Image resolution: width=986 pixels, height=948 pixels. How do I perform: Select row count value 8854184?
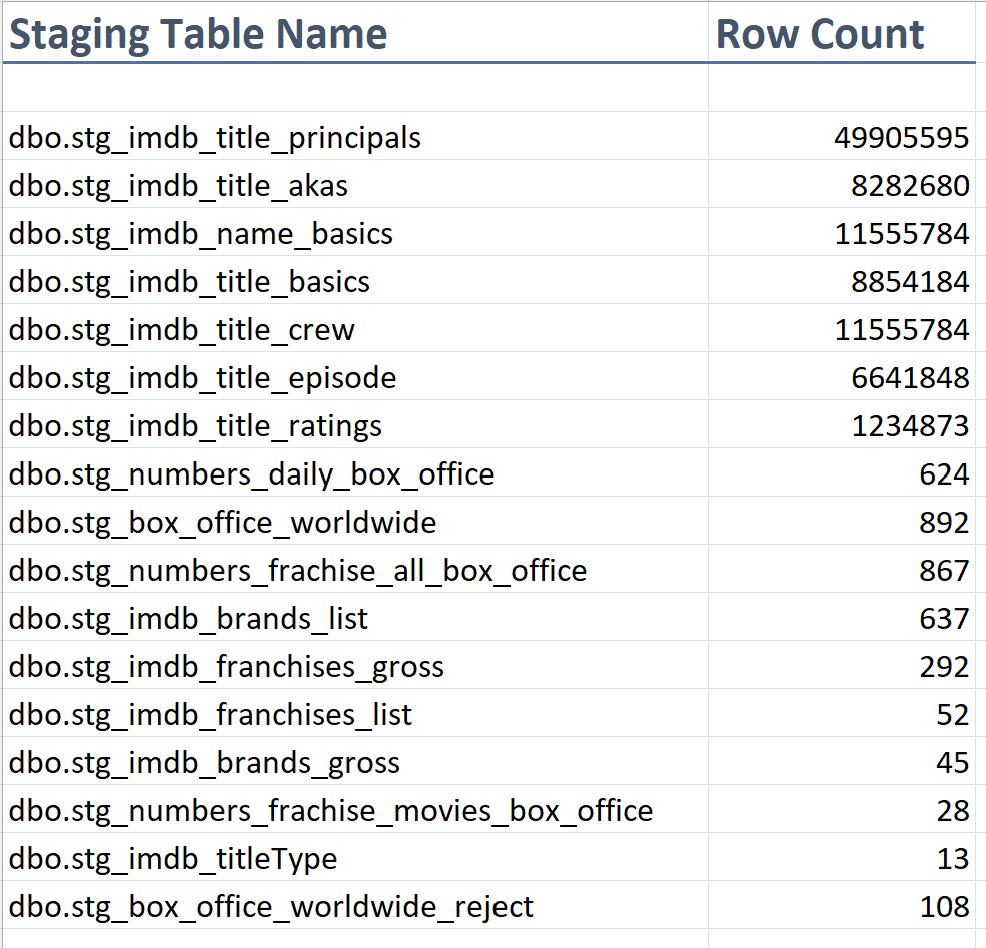[842, 280]
